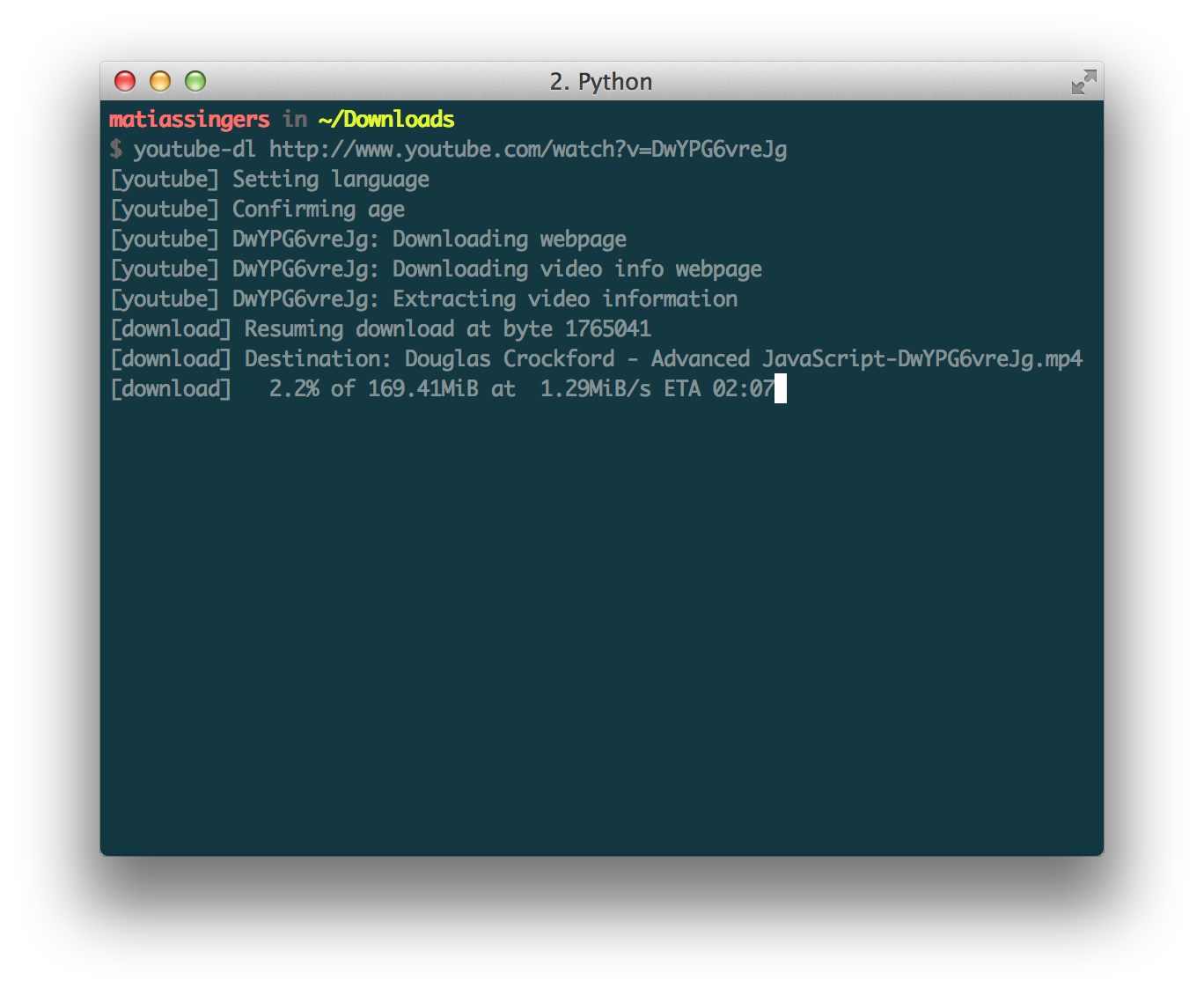This screenshot has height=995, width=1204.
Task: Click the 'Downloading webpage' output line
Action: coord(369,240)
